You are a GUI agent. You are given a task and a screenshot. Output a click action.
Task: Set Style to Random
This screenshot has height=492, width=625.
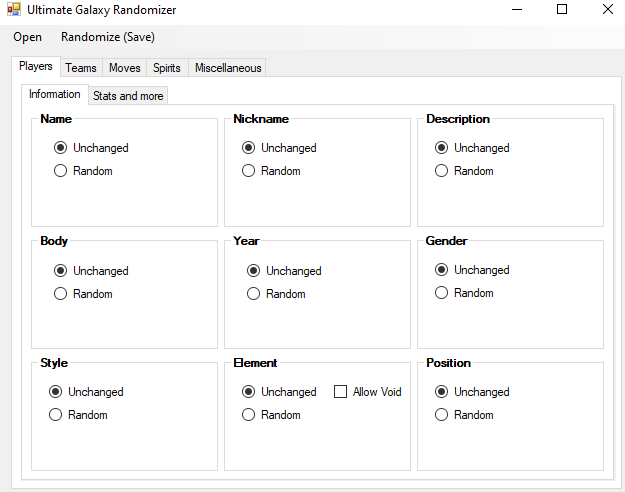(56, 415)
